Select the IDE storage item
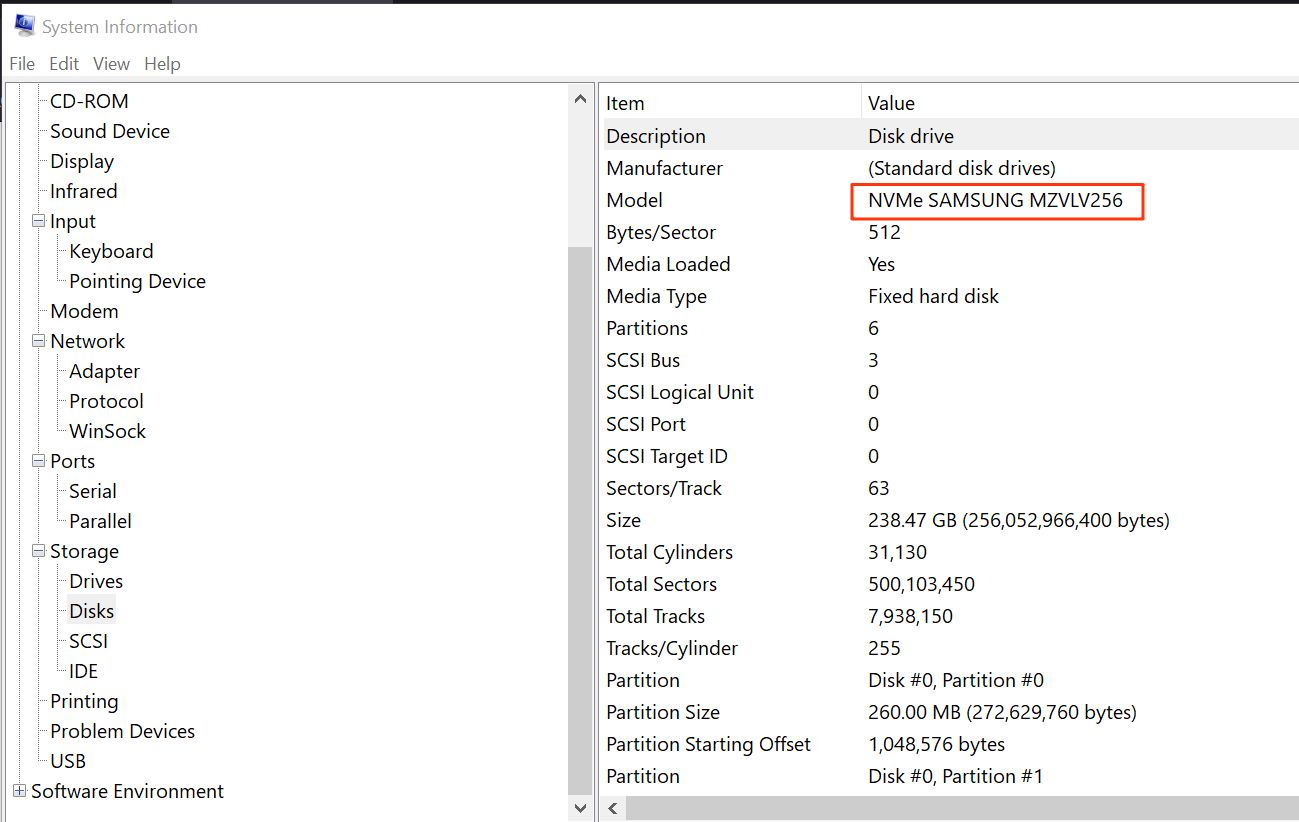 [x=83, y=671]
